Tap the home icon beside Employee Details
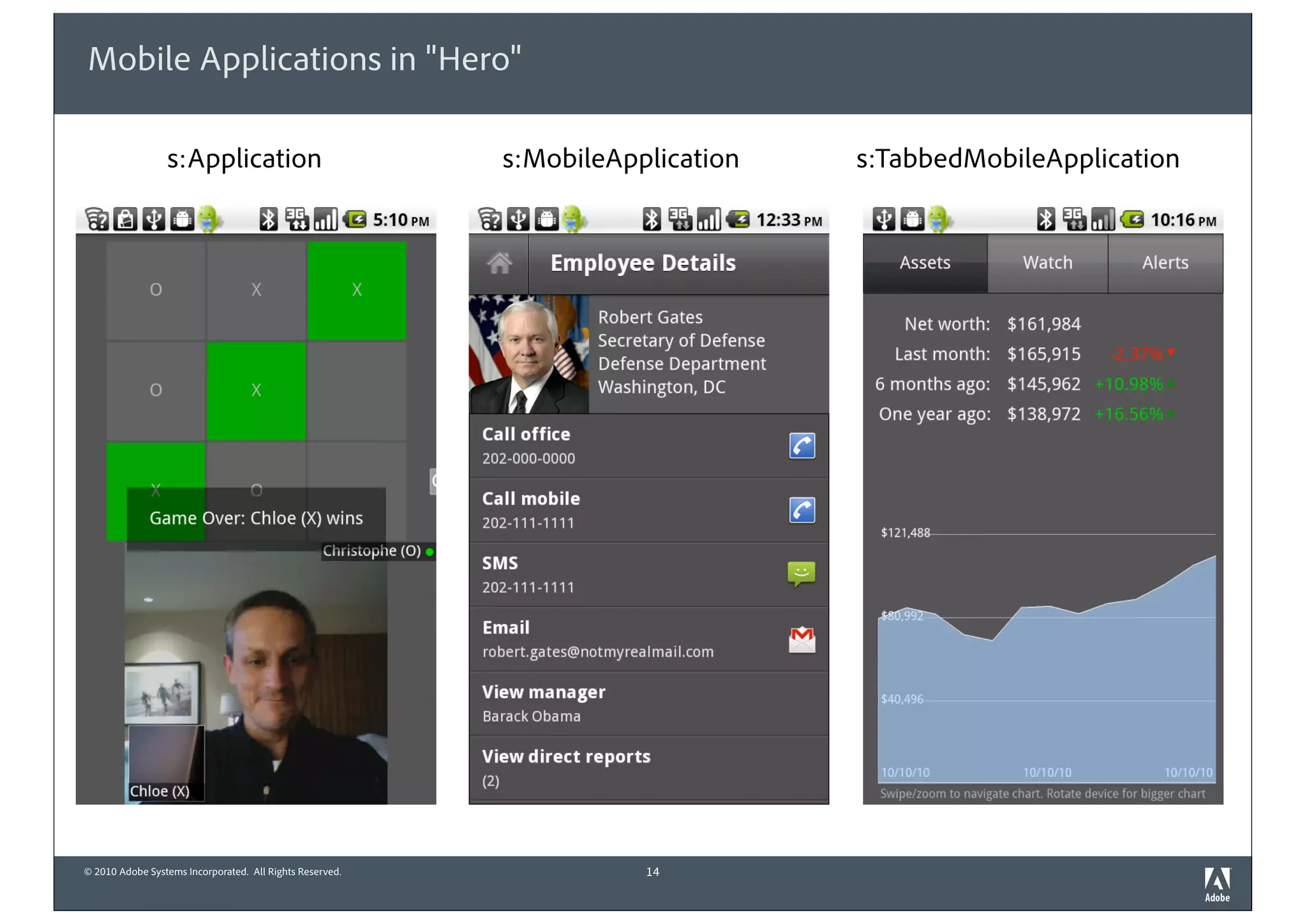Screen dimensions: 1307x924 point(499,263)
